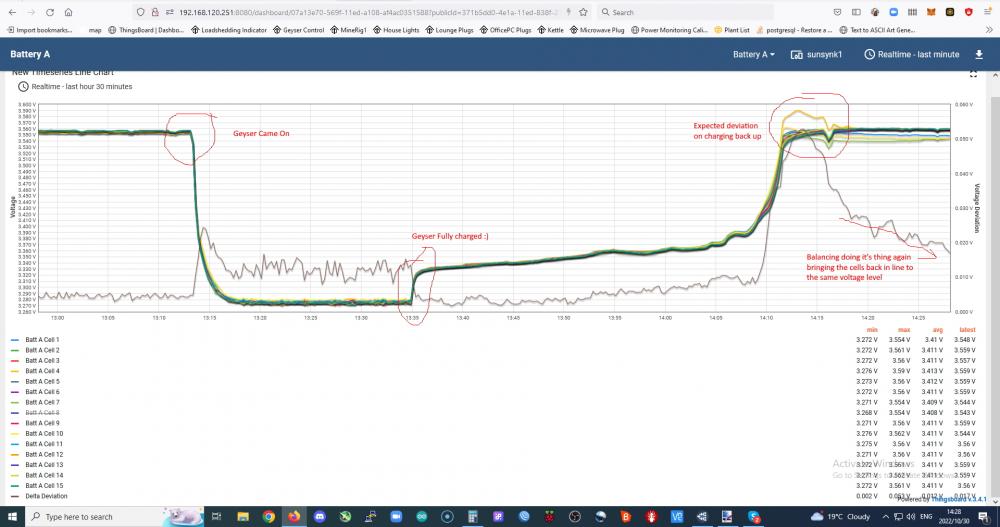Click the sunsynk1 entity selector
Image resolution: width=1000 pixels, height=527 pixels.
pyautogui.click(x=816, y=54)
